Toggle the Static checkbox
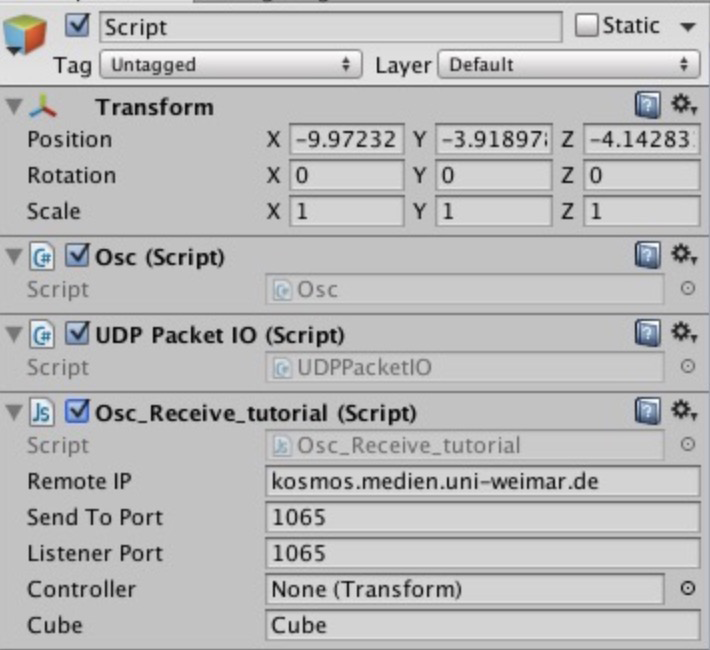This screenshot has width=710, height=650. coord(587,25)
